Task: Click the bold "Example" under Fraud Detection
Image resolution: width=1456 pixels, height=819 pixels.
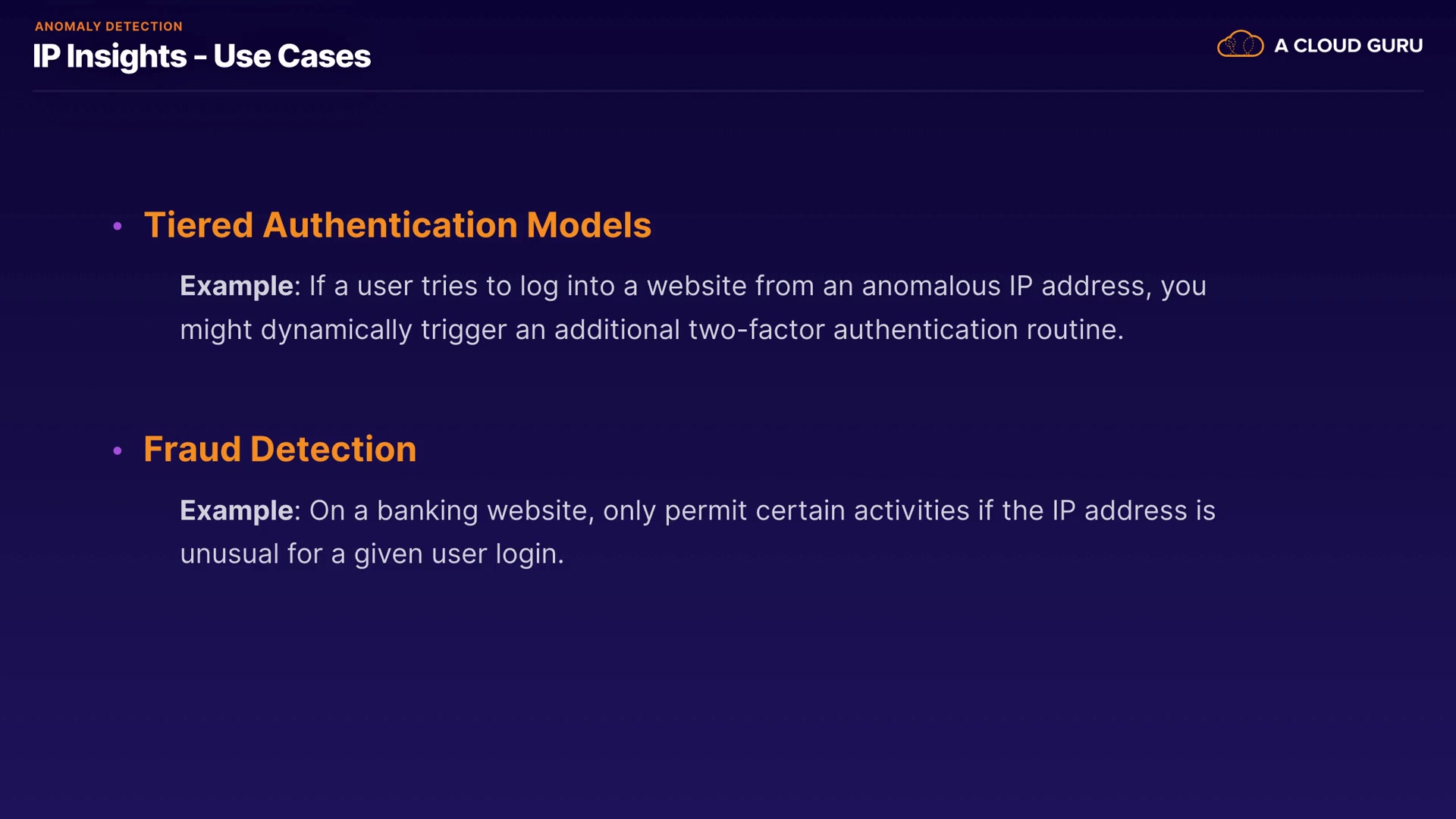Action: coord(237,510)
